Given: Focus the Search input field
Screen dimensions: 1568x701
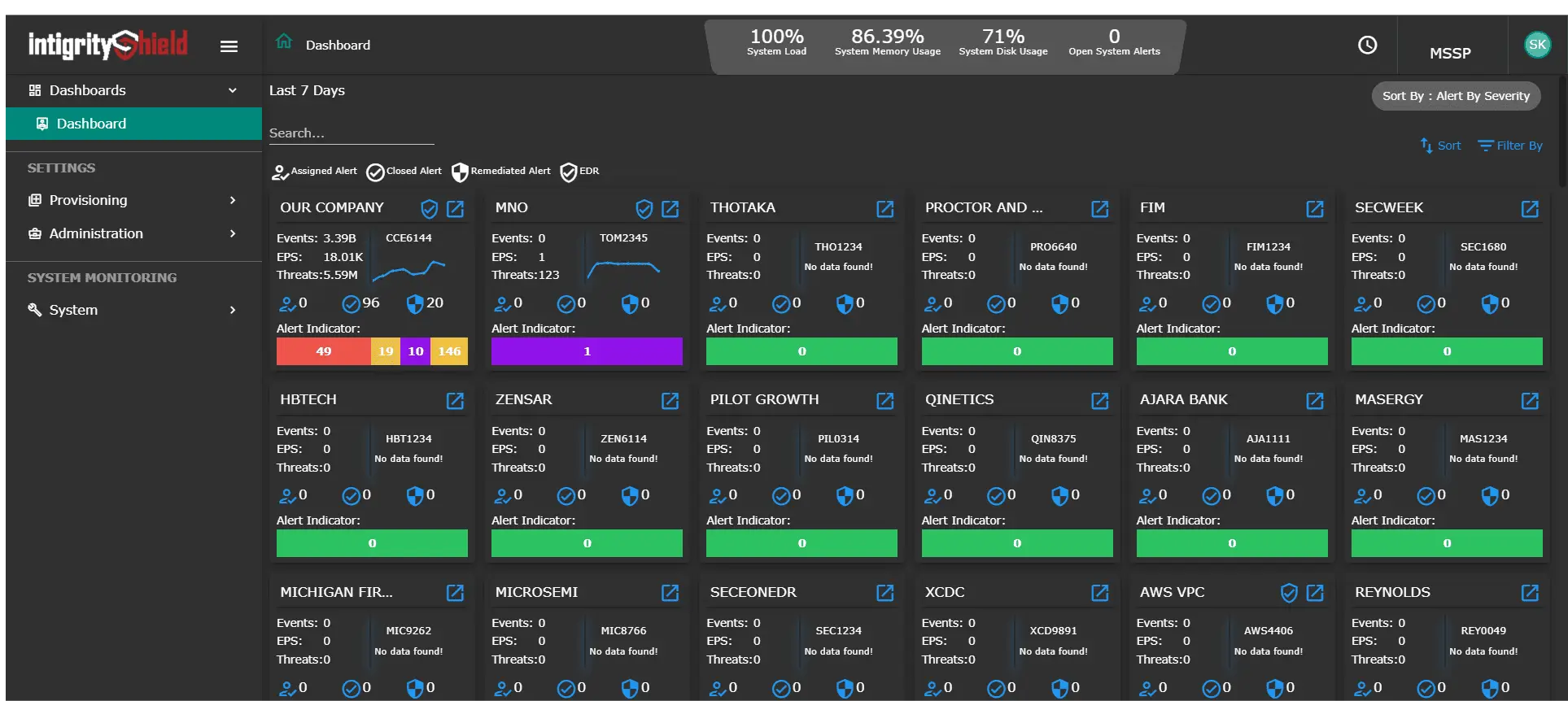Looking at the screenshot, I should (352, 133).
